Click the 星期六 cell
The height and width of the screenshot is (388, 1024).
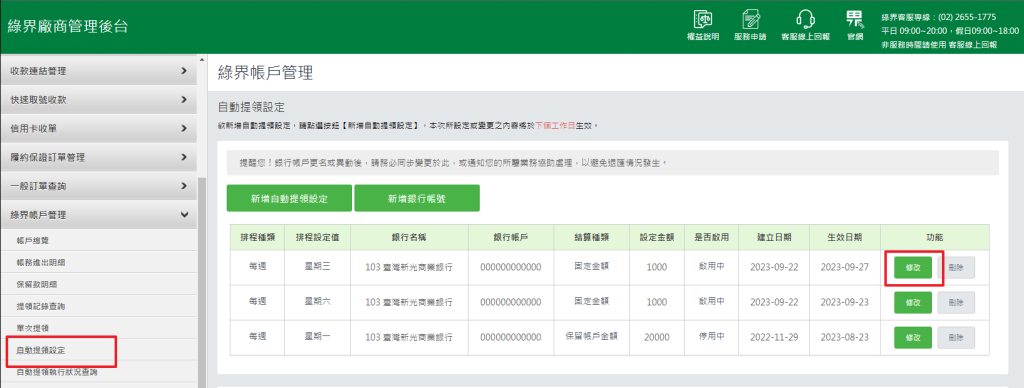coord(317,302)
